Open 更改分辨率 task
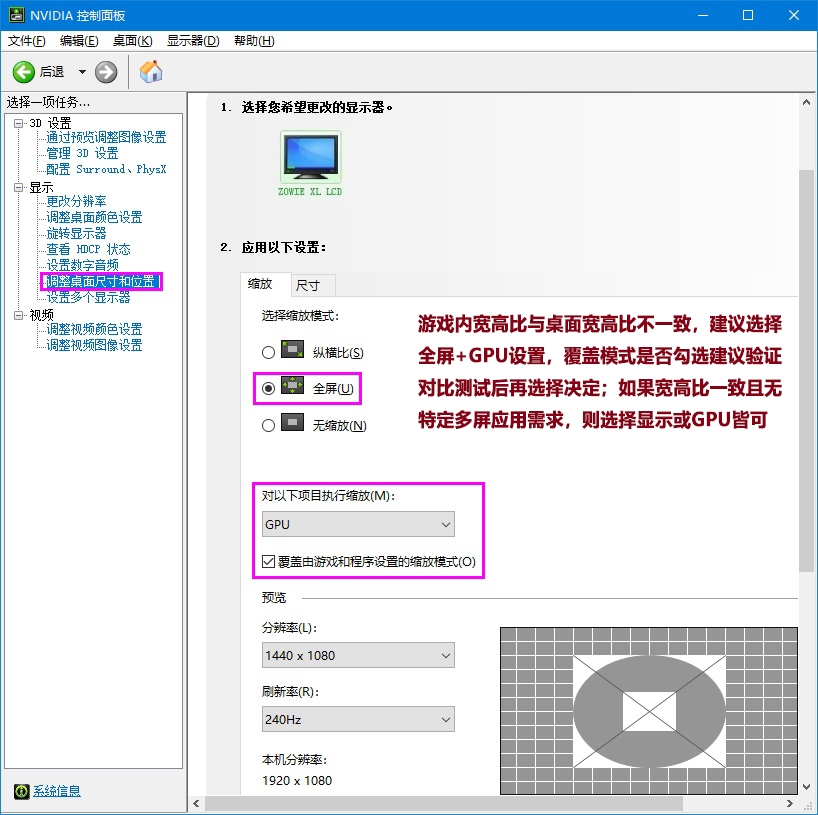 coord(76,201)
